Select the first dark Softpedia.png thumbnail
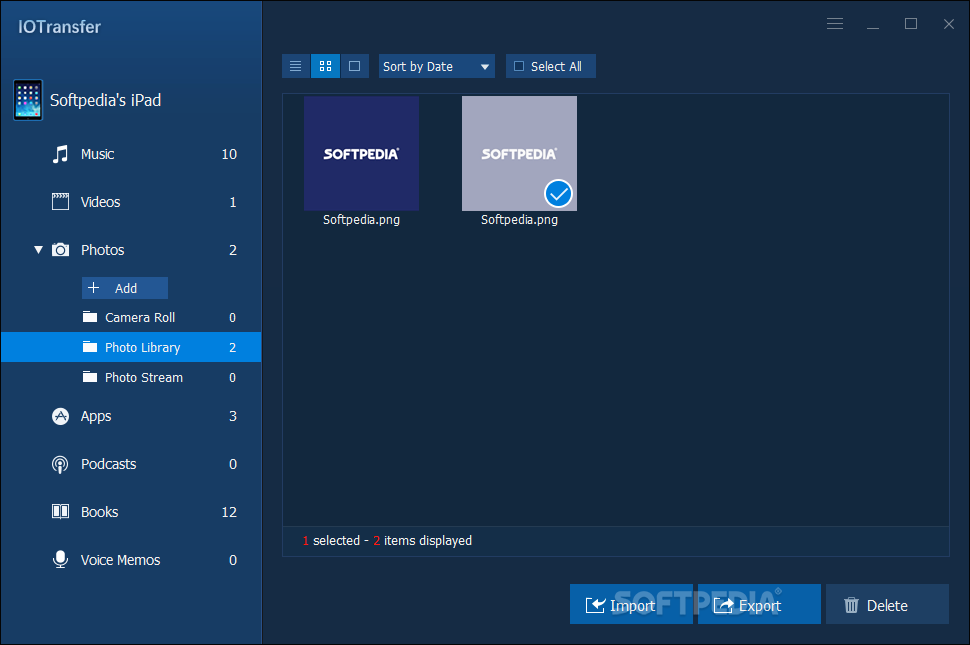Image resolution: width=970 pixels, height=645 pixels. (x=361, y=153)
